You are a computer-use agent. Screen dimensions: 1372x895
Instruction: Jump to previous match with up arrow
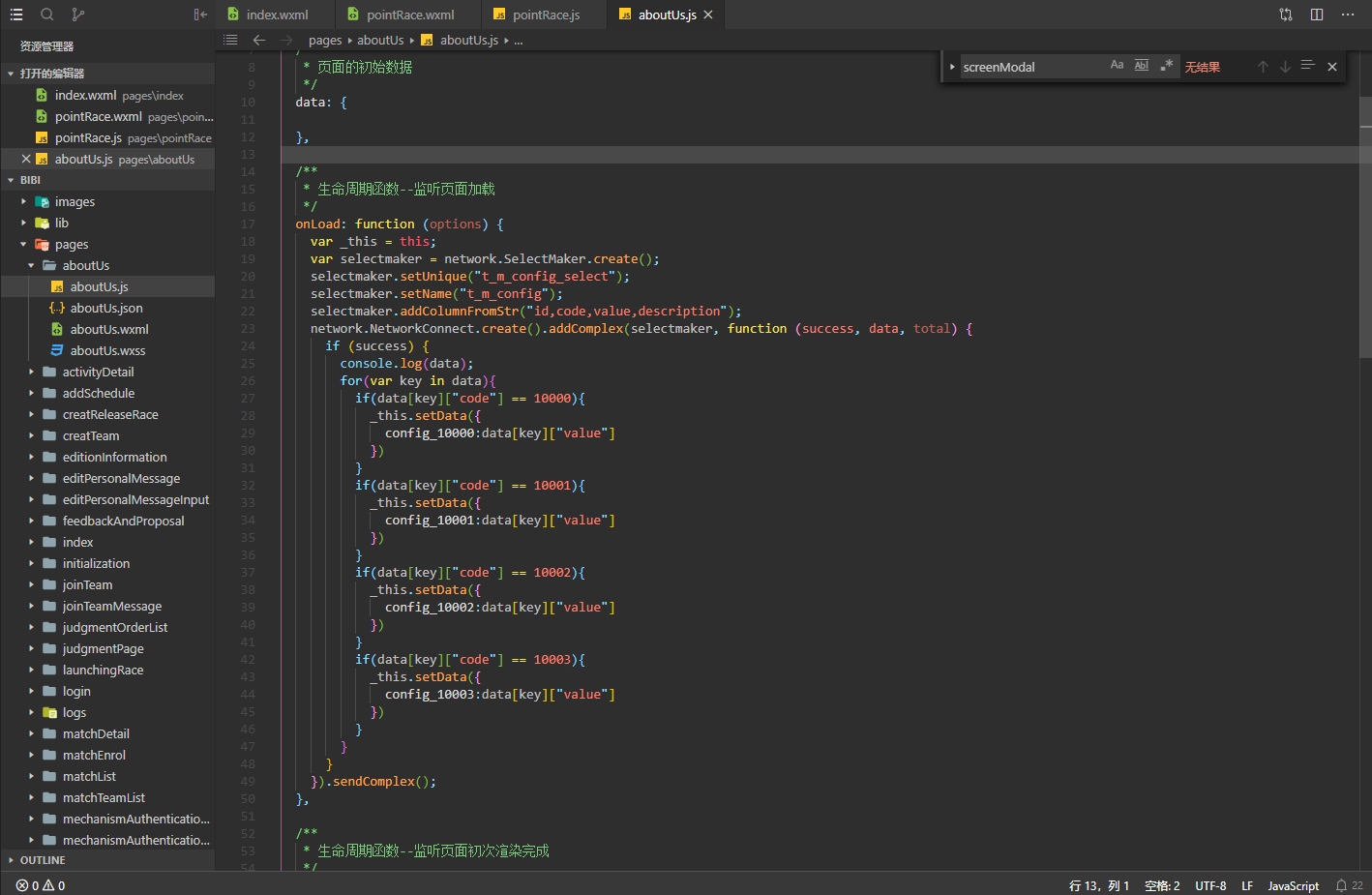(1263, 67)
